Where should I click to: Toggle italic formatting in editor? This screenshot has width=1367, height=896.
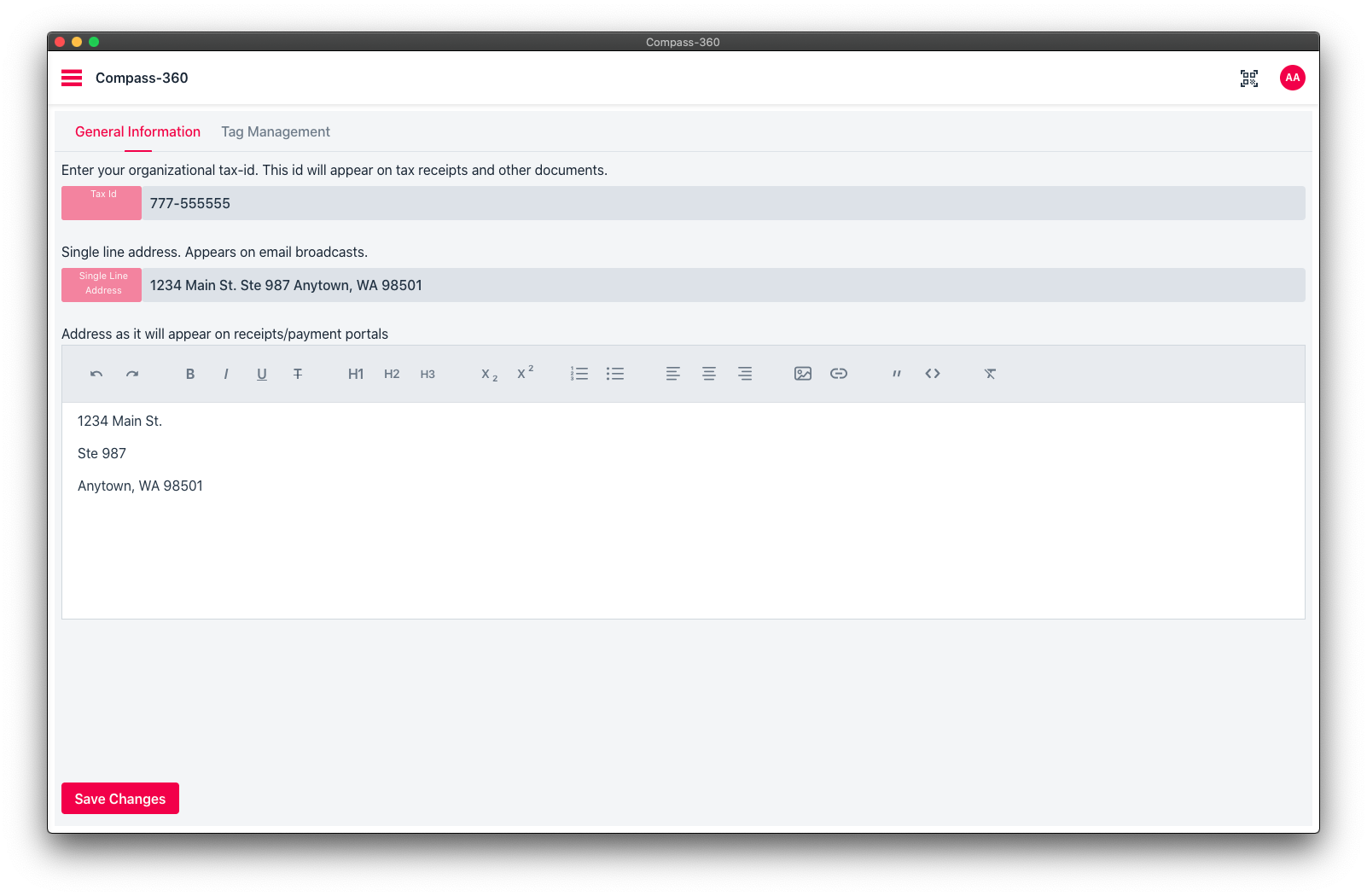click(x=226, y=374)
